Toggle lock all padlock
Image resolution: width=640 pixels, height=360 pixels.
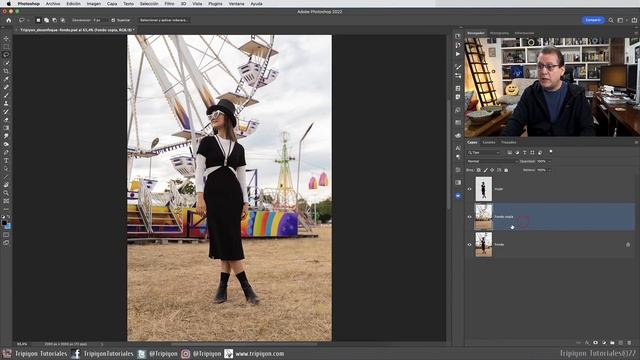tap(506, 170)
